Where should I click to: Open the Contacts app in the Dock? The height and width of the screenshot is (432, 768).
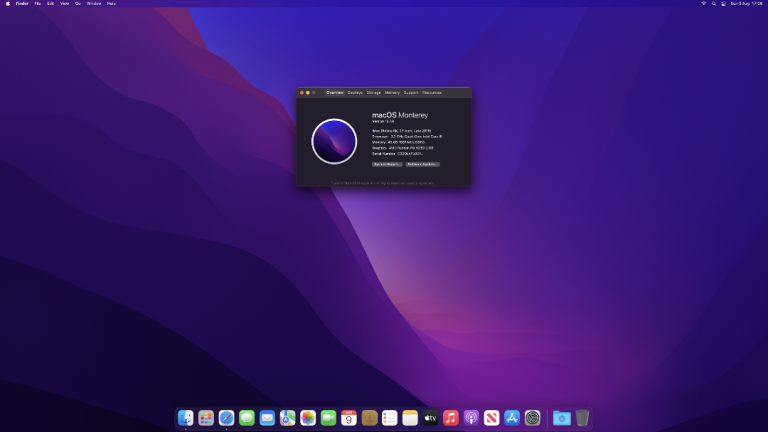click(369, 418)
